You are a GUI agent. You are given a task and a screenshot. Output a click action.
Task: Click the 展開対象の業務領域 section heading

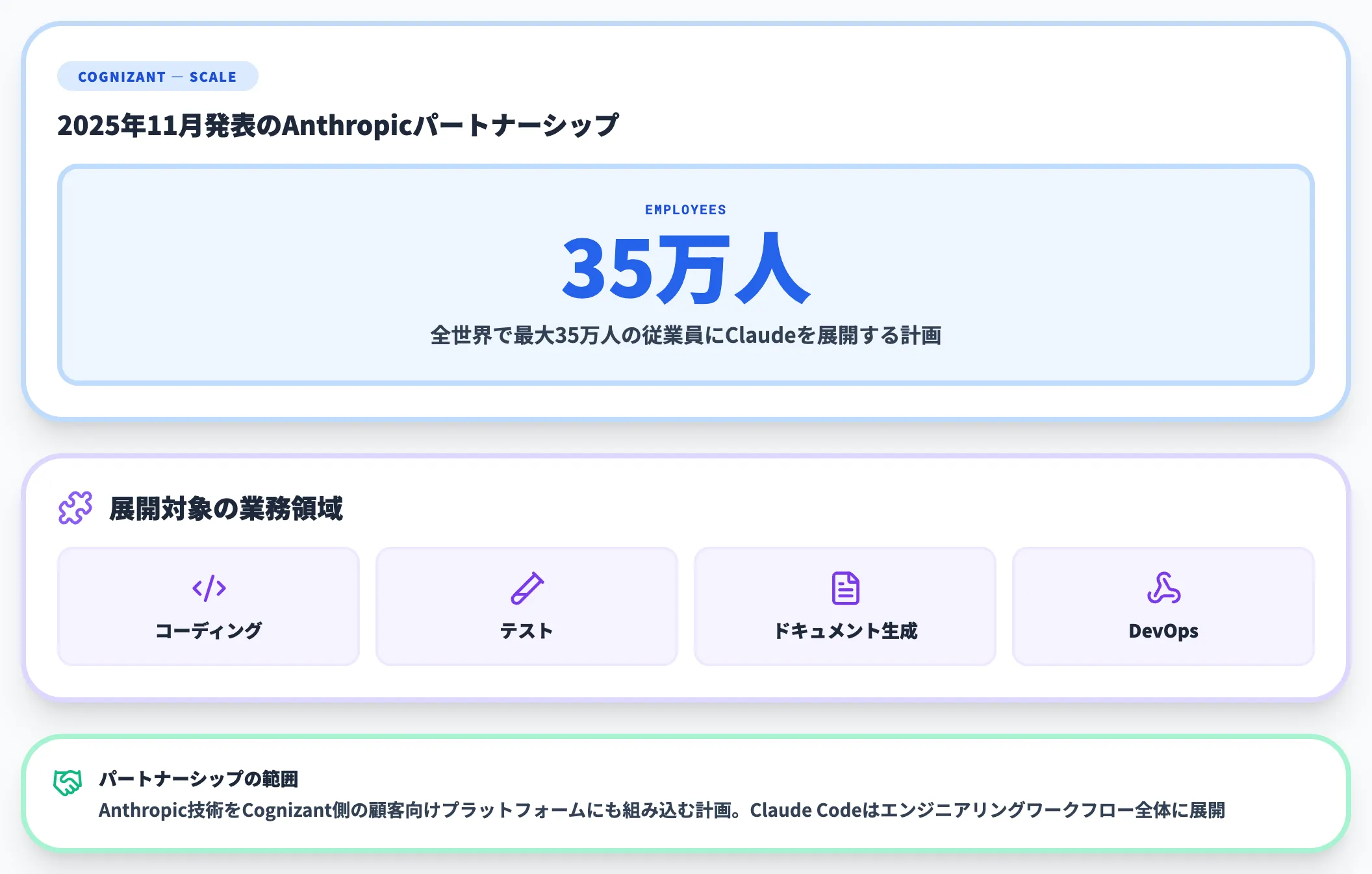coord(226,508)
